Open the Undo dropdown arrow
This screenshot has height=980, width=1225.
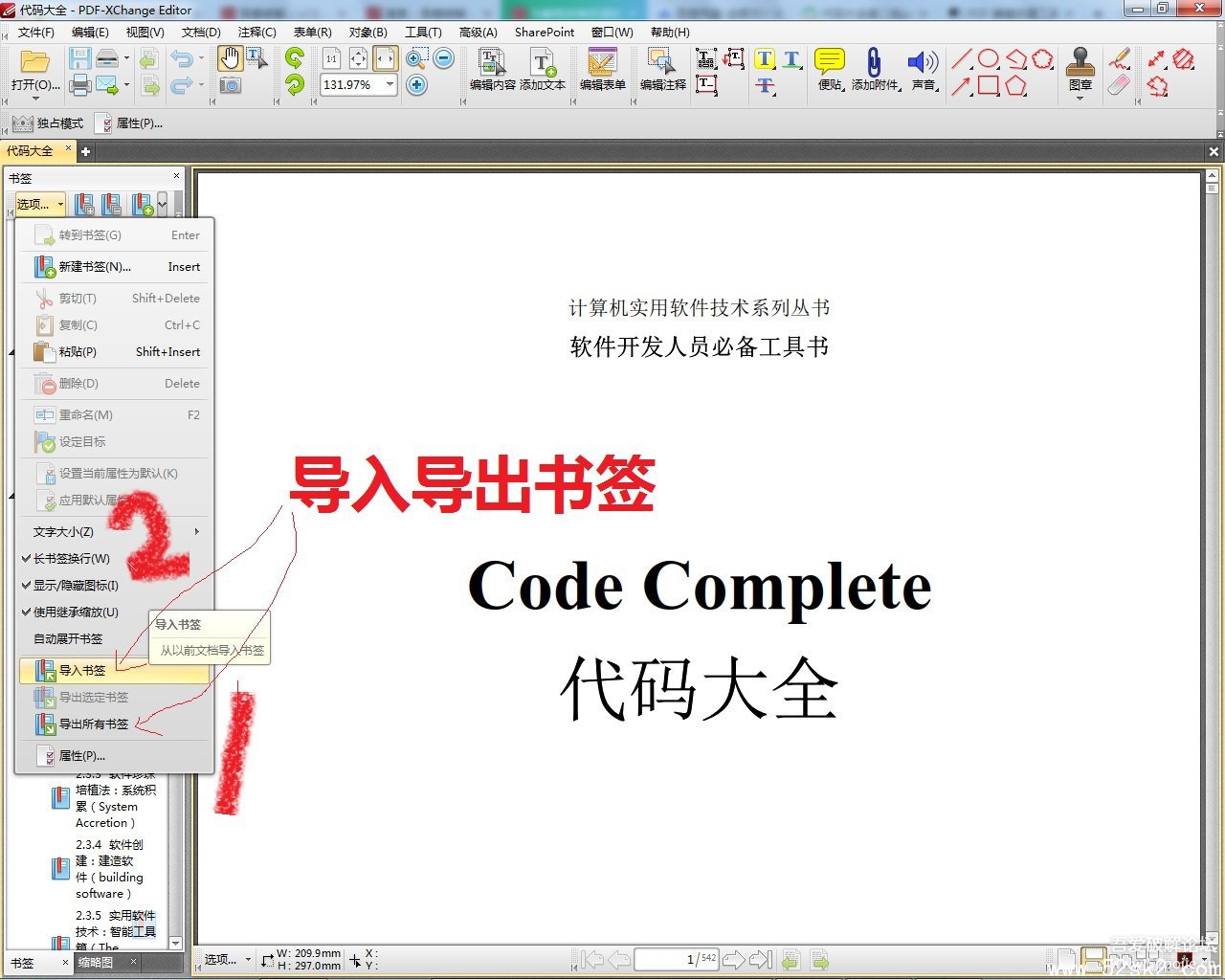(x=201, y=59)
